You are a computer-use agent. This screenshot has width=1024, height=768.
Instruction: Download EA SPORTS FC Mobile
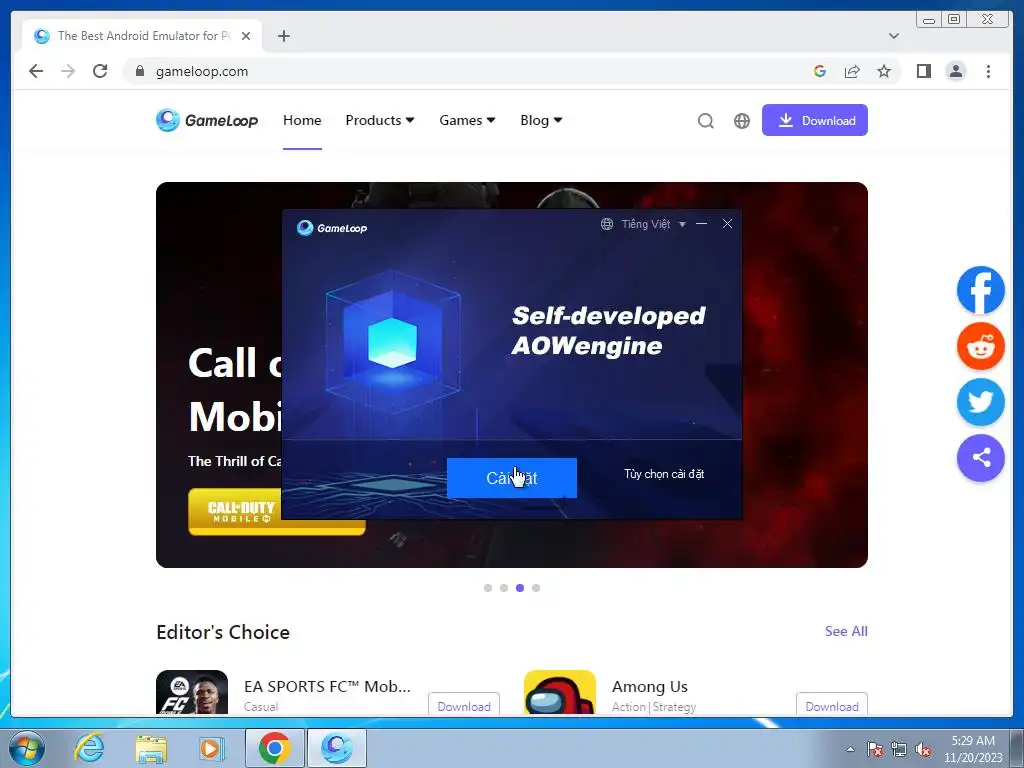(464, 706)
